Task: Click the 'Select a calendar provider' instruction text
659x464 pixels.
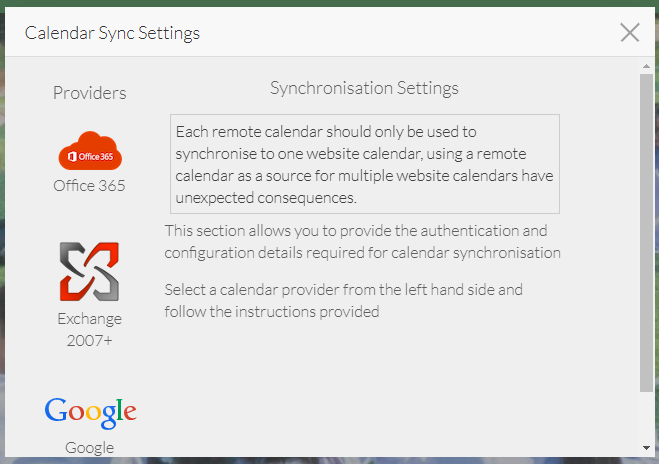Action: (x=343, y=300)
